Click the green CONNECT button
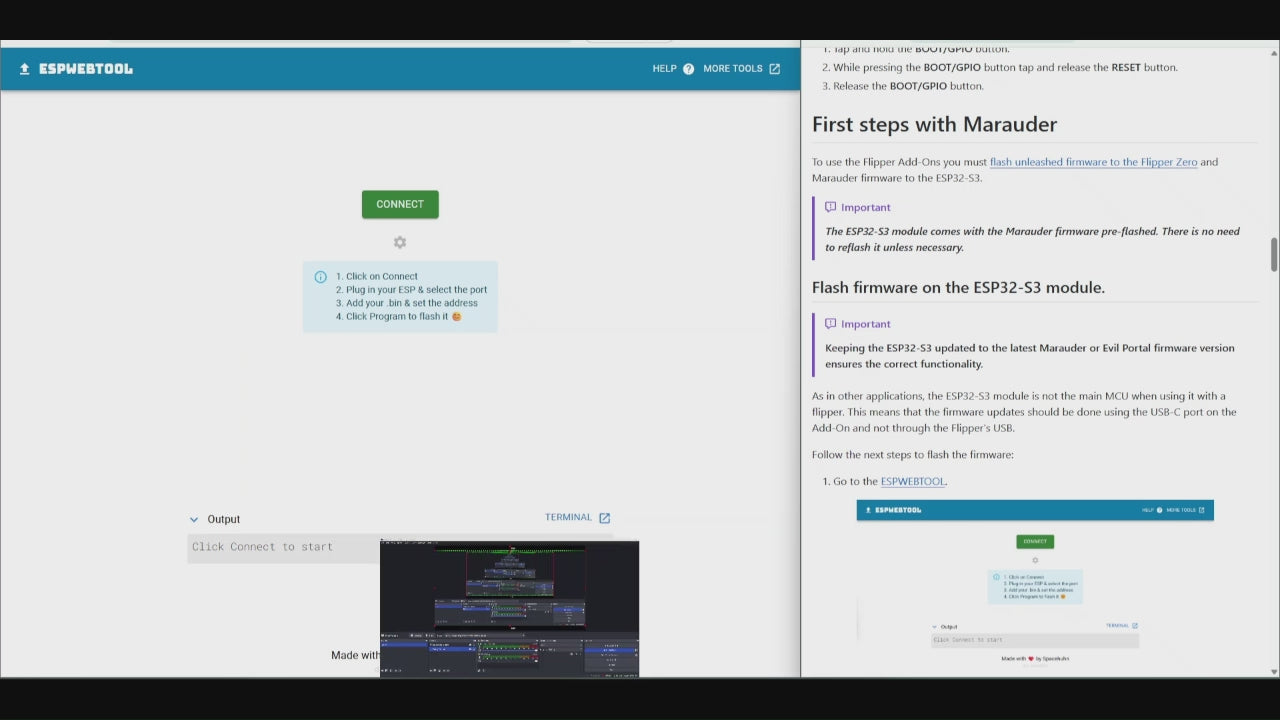Image resolution: width=1280 pixels, height=720 pixels. click(400, 204)
